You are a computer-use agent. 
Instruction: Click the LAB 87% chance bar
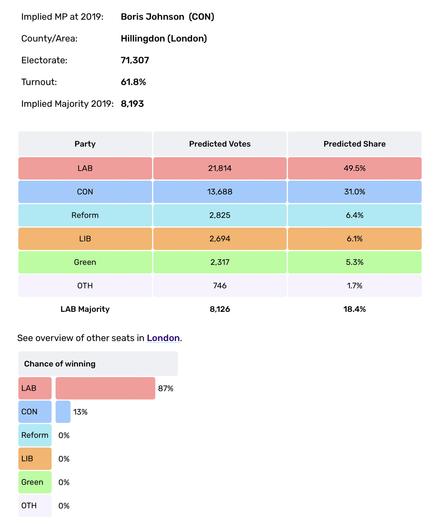[105, 388]
